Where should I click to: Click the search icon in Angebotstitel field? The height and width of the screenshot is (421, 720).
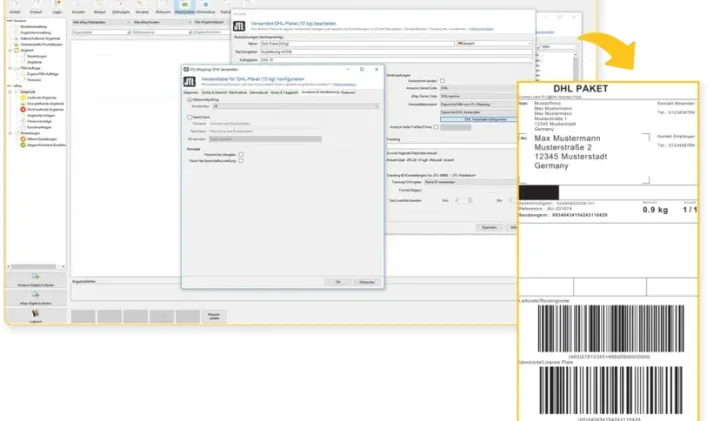129,33
